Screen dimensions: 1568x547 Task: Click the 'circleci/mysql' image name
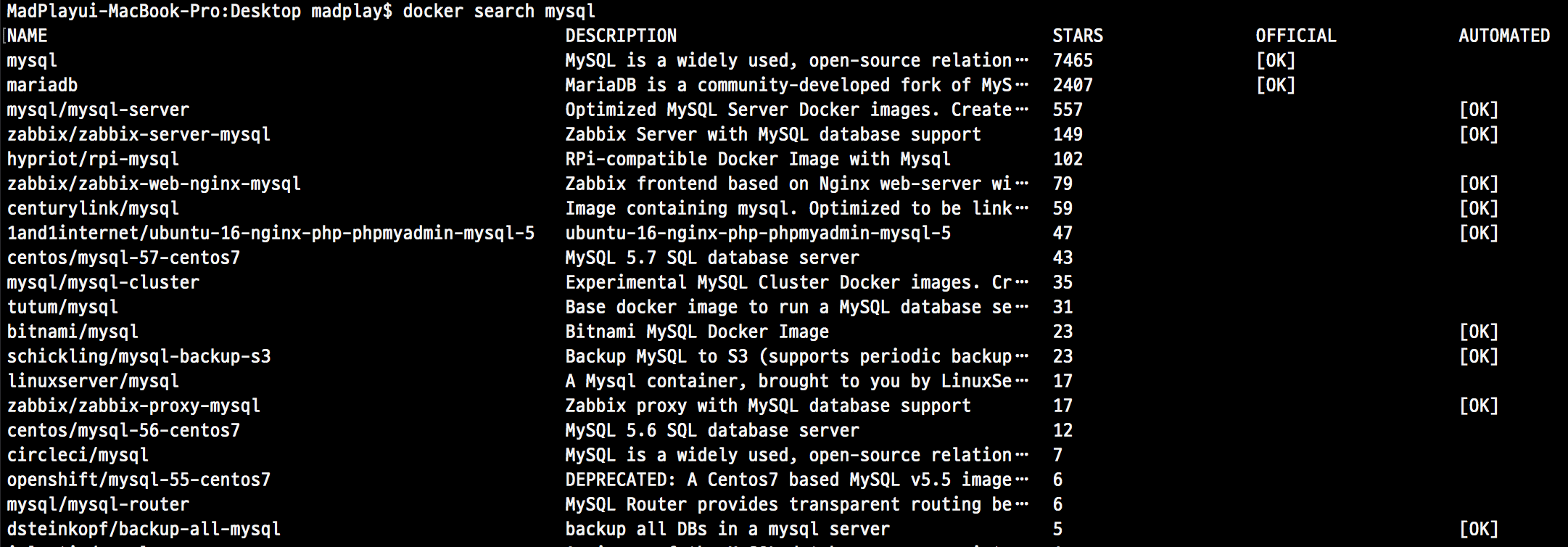(x=78, y=455)
